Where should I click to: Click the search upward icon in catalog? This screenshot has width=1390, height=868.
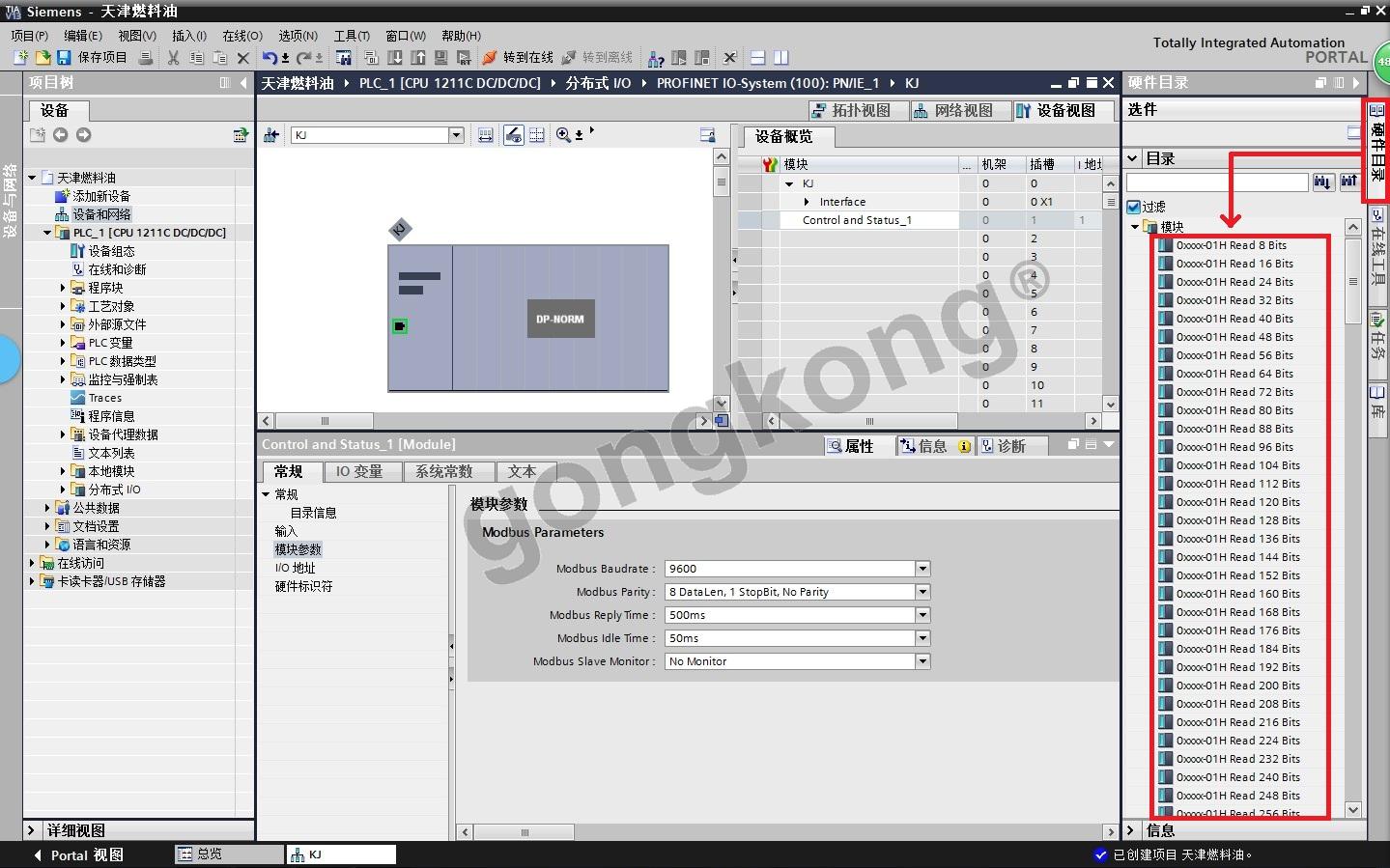point(1348,182)
